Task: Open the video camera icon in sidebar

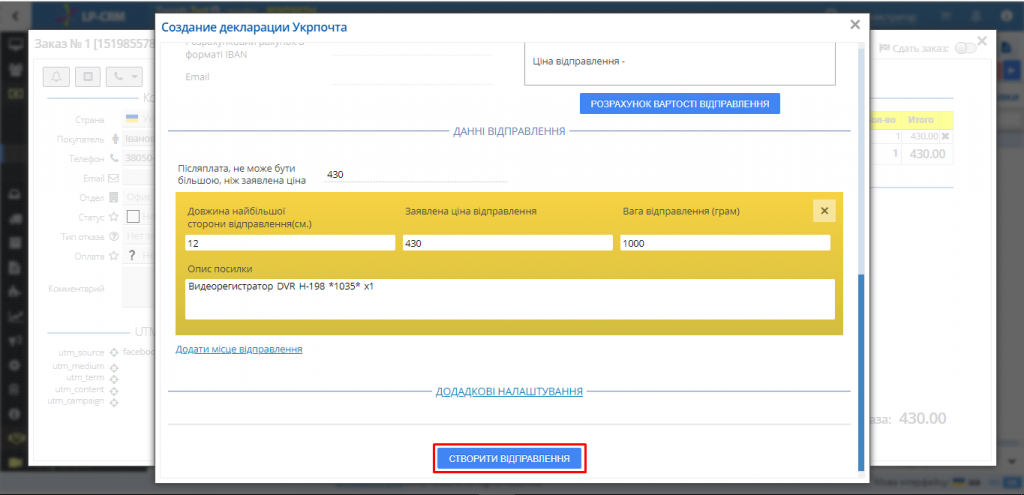Action: tap(15, 463)
